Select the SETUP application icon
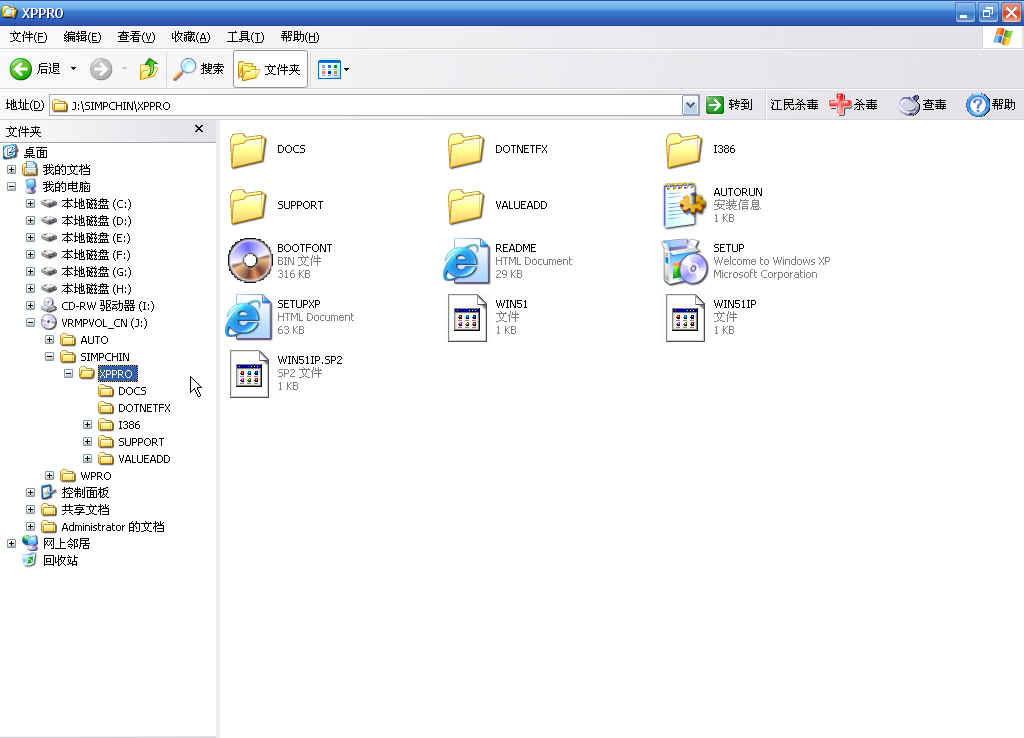The height and width of the screenshot is (738, 1024). click(x=684, y=261)
